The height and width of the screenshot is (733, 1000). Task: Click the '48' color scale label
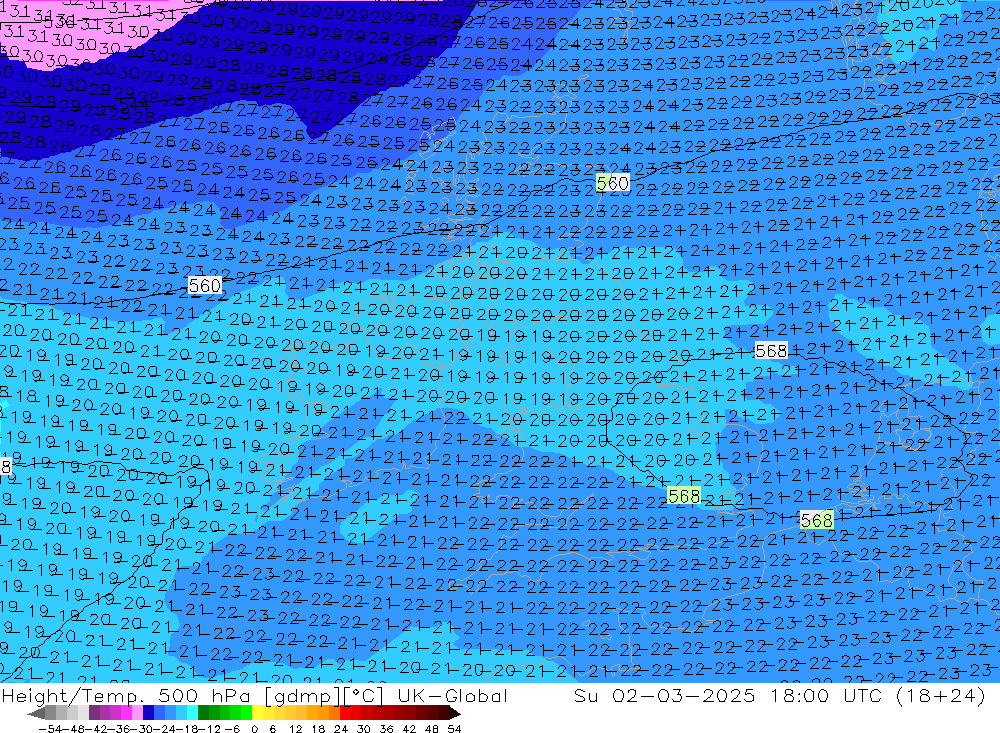click(432, 729)
